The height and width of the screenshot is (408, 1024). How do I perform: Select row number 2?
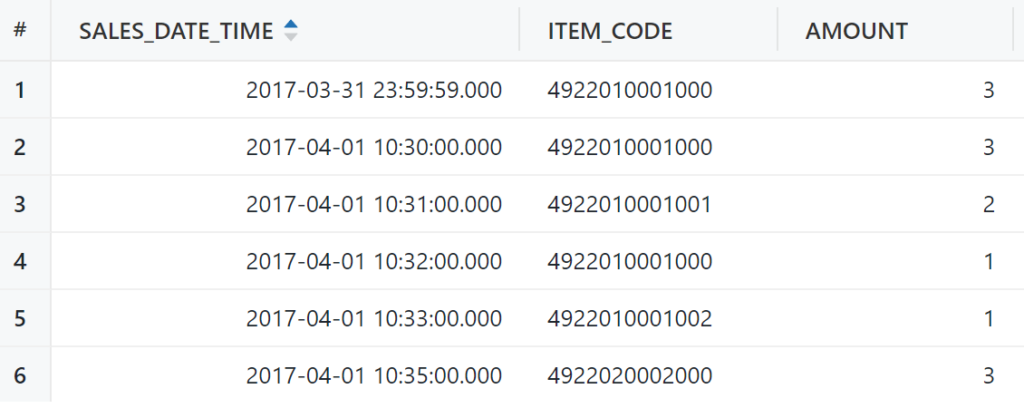point(20,147)
